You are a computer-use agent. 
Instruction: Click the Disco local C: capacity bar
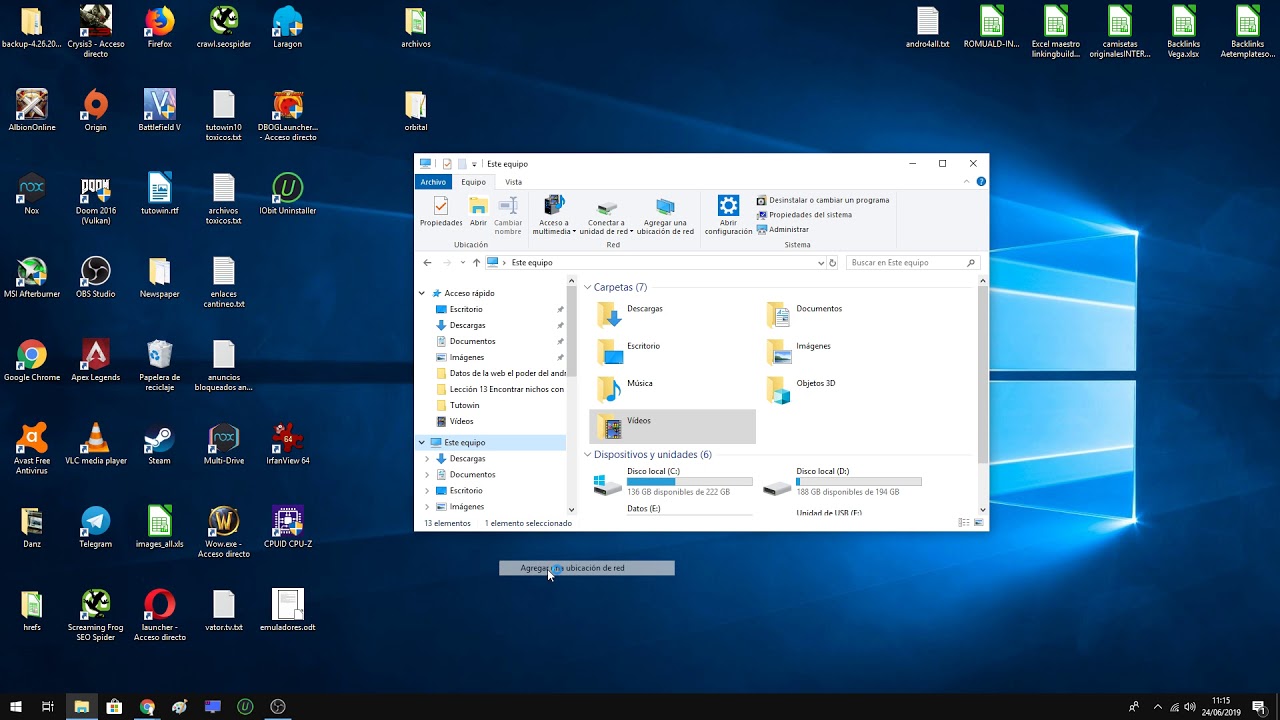tap(689, 481)
